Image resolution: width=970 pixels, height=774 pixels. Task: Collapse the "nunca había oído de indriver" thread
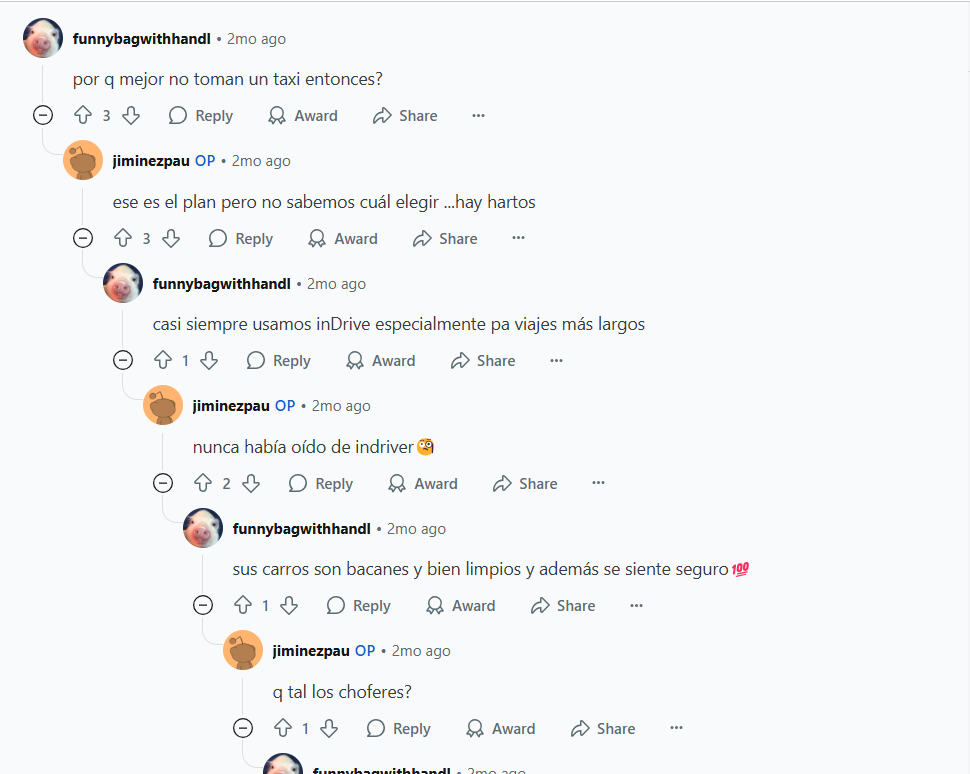[x=163, y=483]
